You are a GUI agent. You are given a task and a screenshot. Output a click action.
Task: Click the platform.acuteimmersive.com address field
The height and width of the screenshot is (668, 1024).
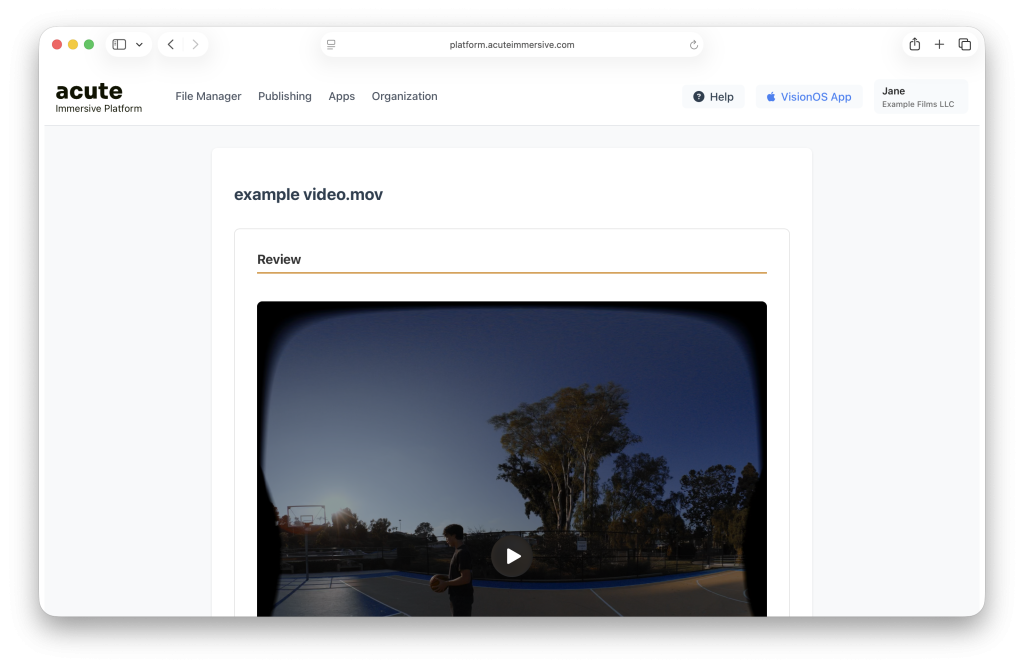(x=512, y=45)
